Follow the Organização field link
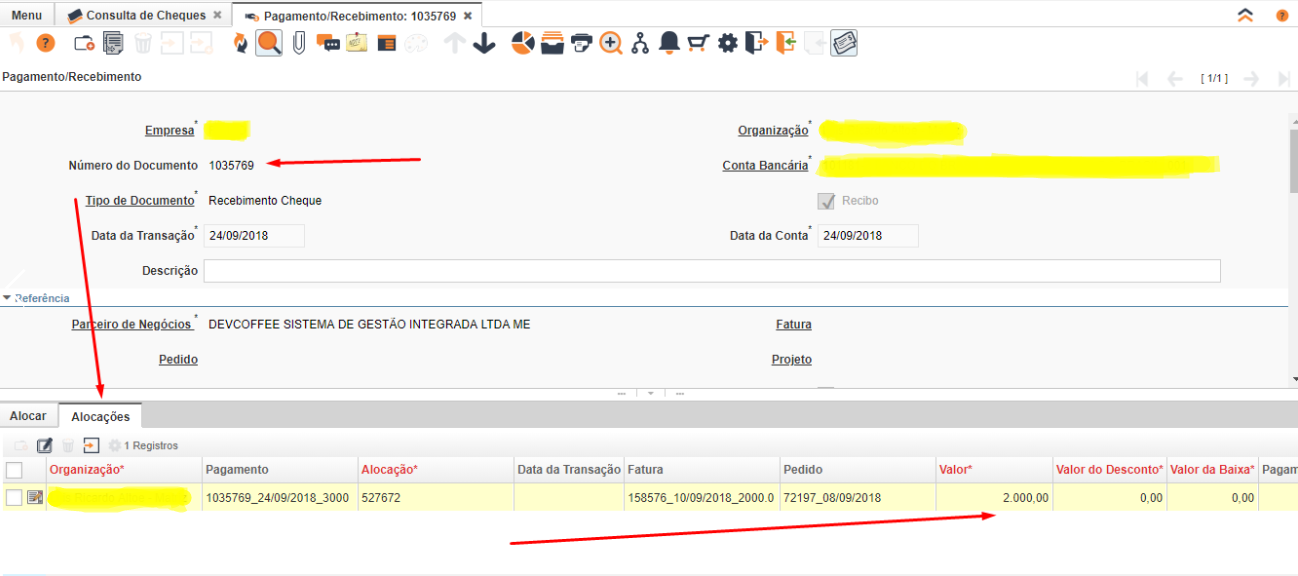1298x576 pixels. (x=773, y=130)
